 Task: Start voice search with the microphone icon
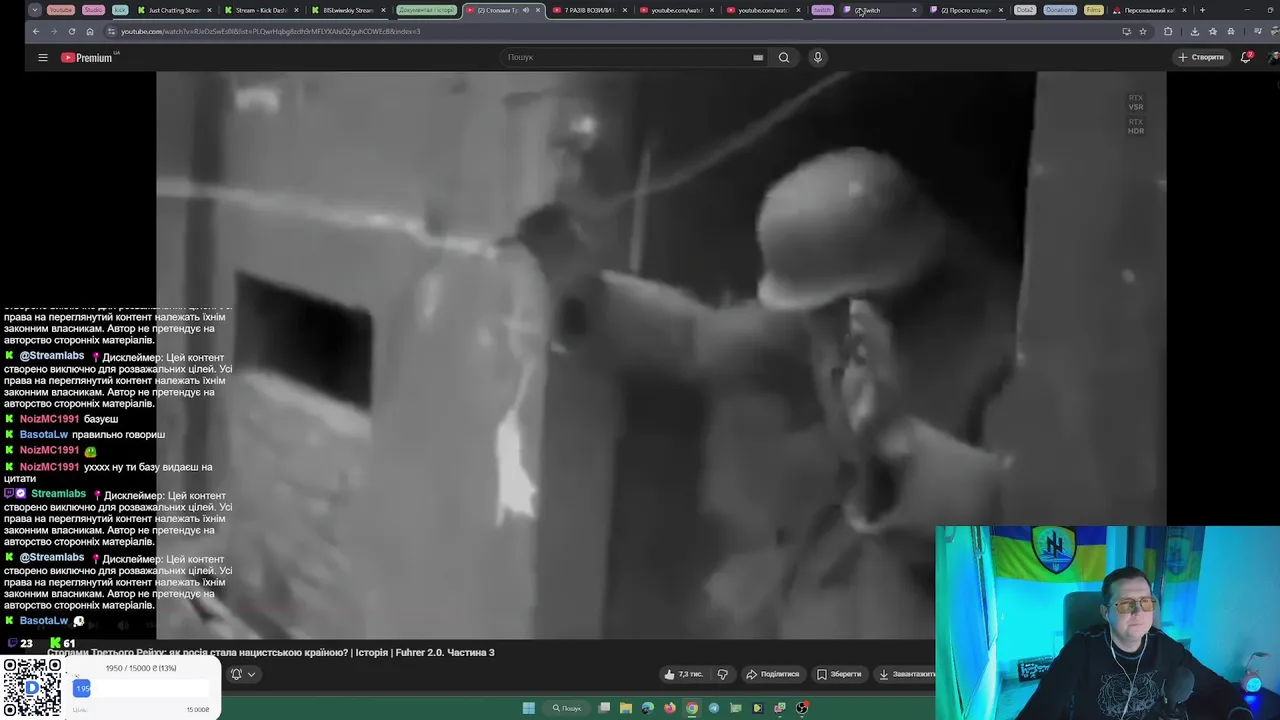[817, 57]
